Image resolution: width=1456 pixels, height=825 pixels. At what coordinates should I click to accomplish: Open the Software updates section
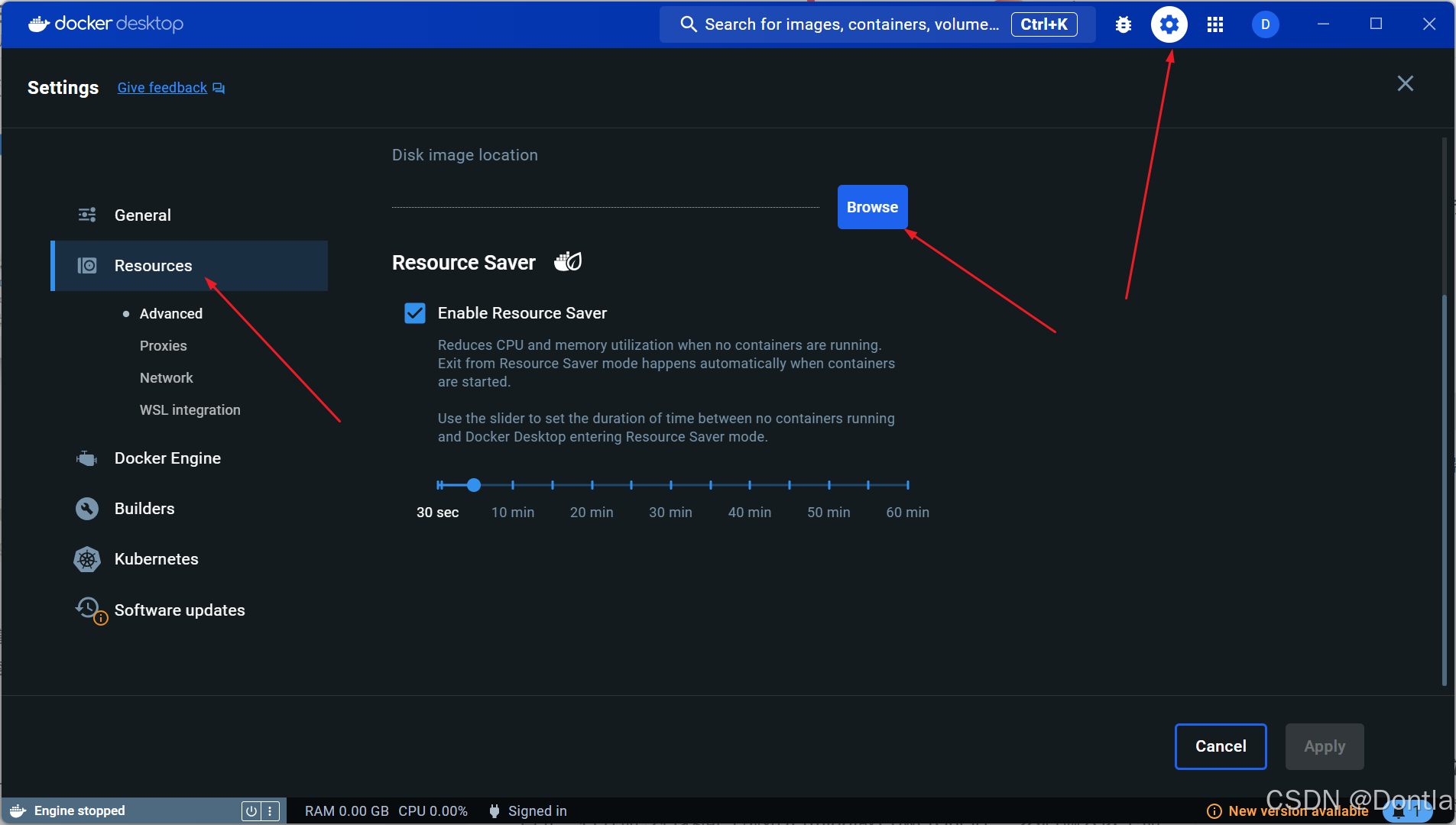pos(190,610)
